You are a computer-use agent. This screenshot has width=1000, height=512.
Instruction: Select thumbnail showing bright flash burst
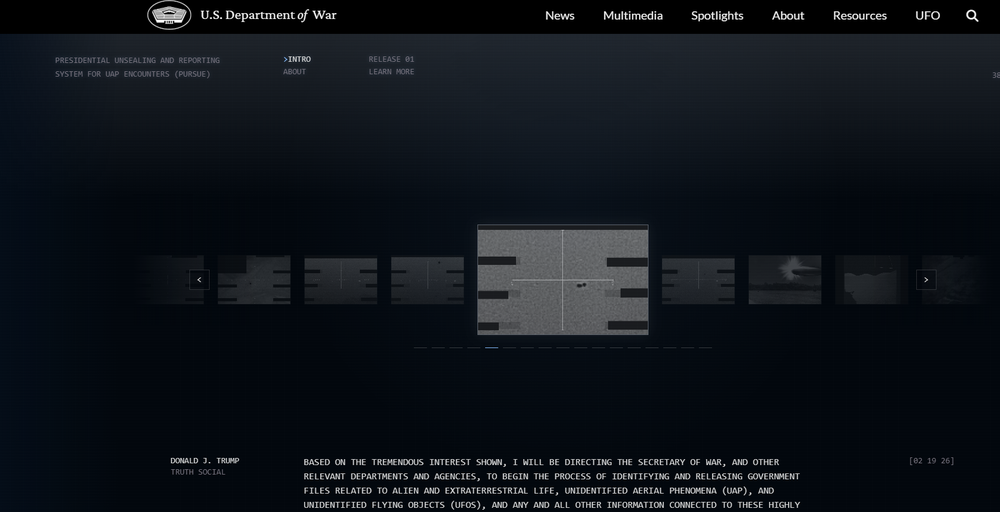[x=784, y=280]
